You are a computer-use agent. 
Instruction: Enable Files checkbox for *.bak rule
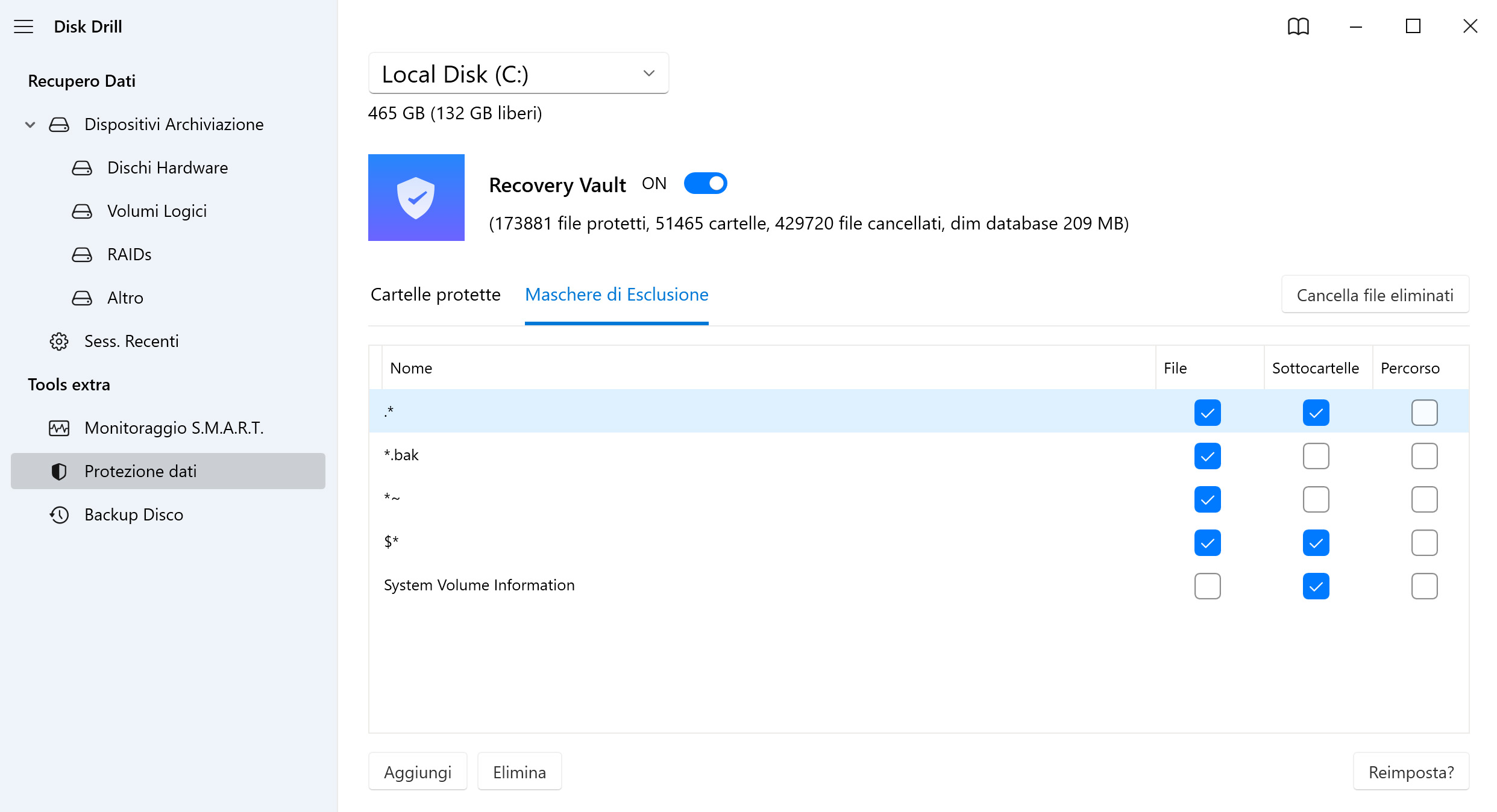[1208, 455]
